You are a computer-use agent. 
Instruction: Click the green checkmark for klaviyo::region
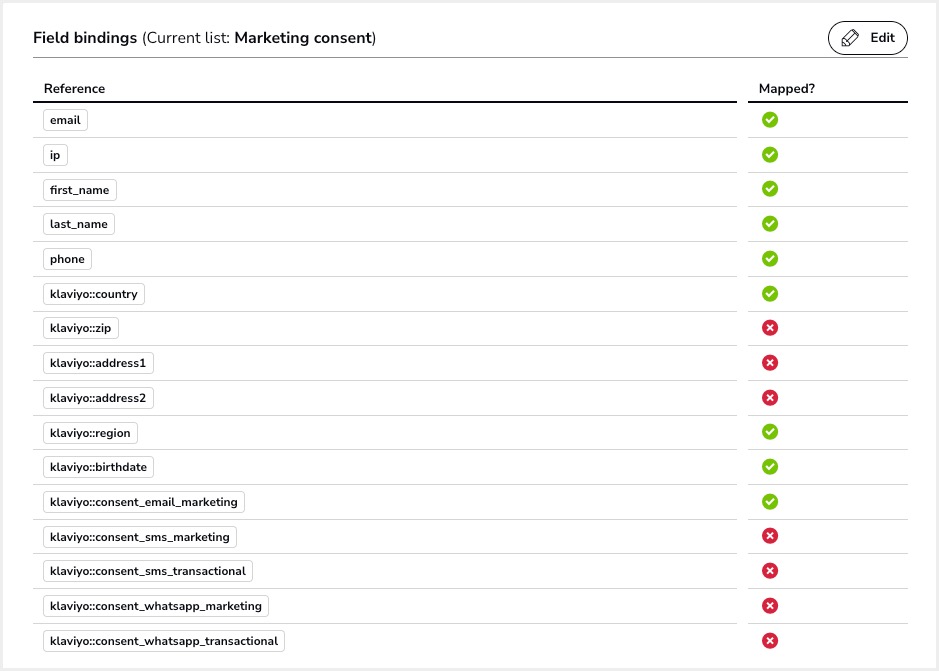click(770, 432)
